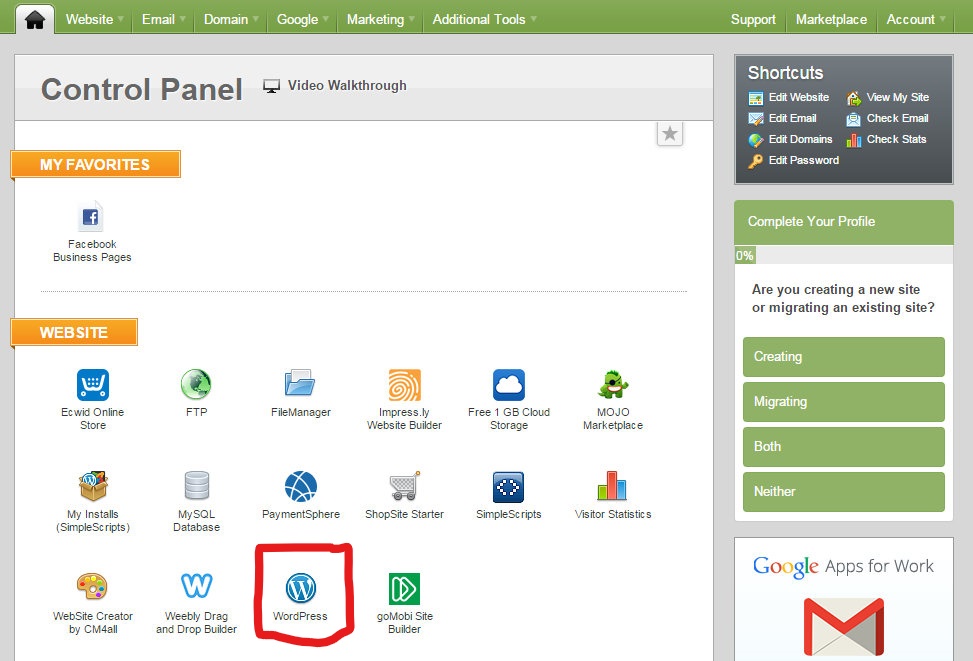
Task: Select the Creating profile option
Action: [843, 357]
